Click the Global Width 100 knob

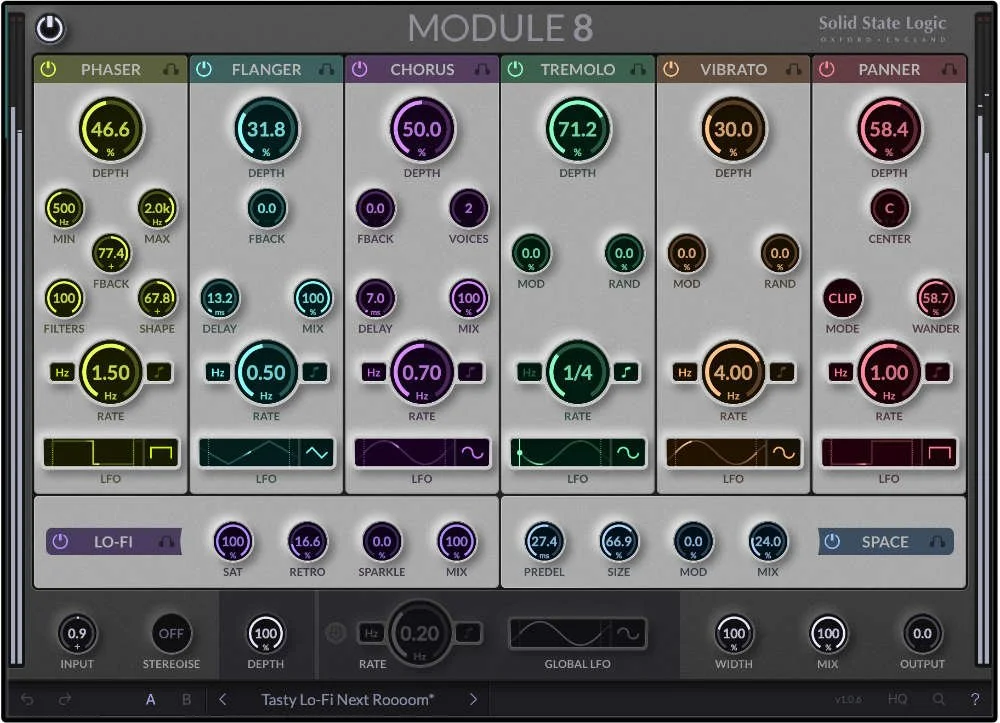[733, 633]
